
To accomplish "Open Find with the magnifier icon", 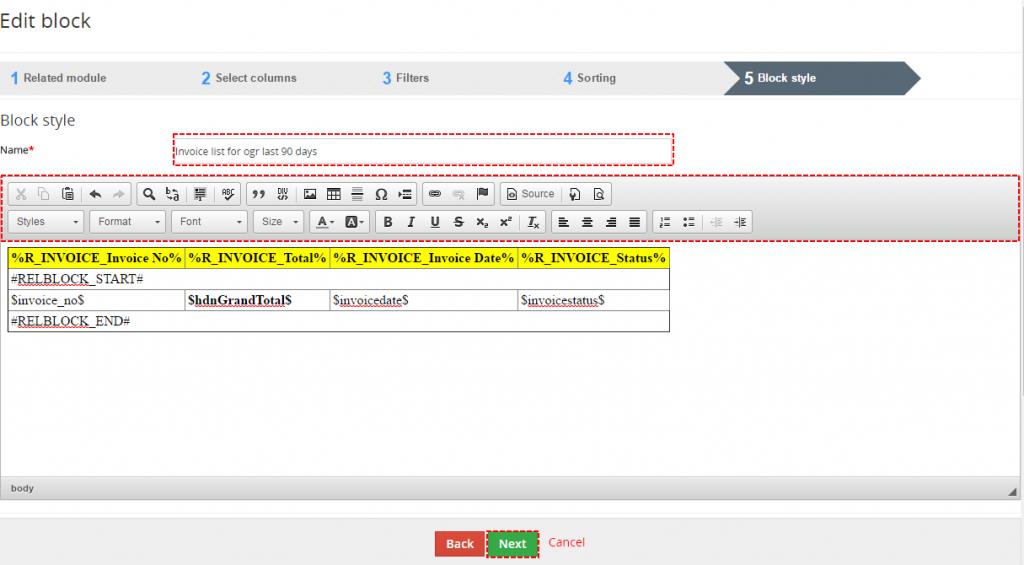I will [148, 194].
